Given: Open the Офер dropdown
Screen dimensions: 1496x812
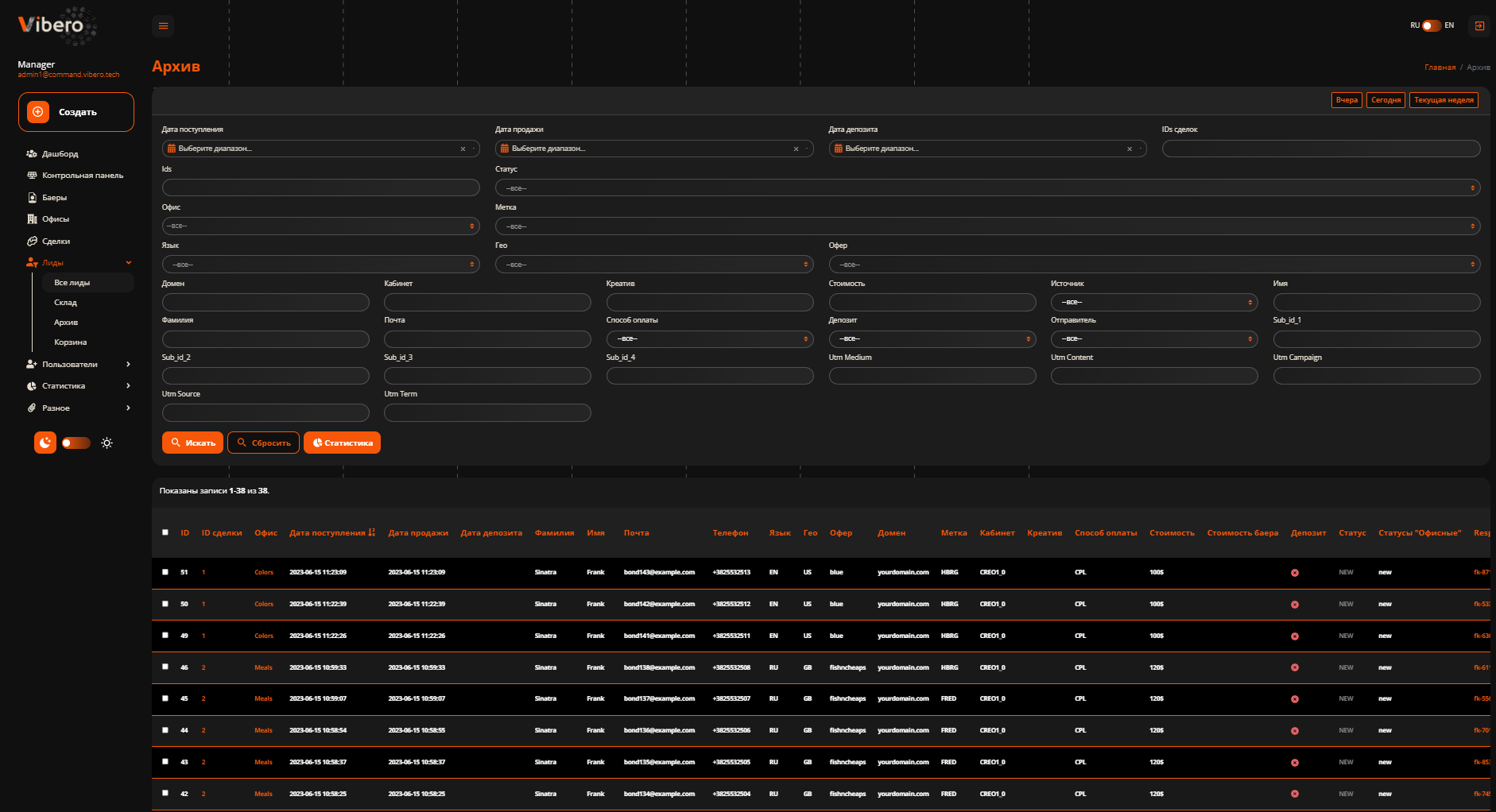Looking at the screenshot, I should [x=1154, y=265].
